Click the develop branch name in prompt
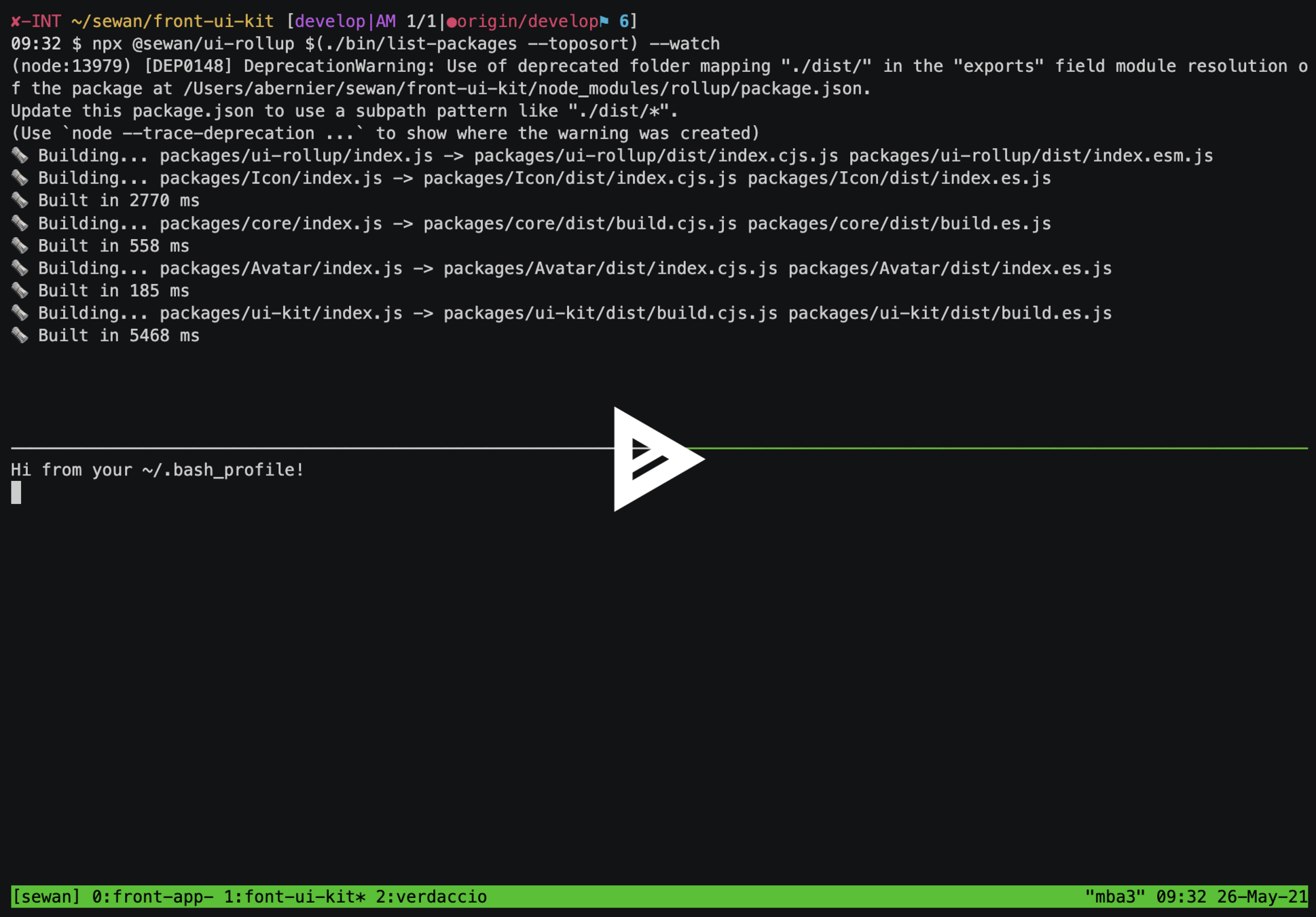The width and height of the screenshot is (1316, 917). [330, 22]
